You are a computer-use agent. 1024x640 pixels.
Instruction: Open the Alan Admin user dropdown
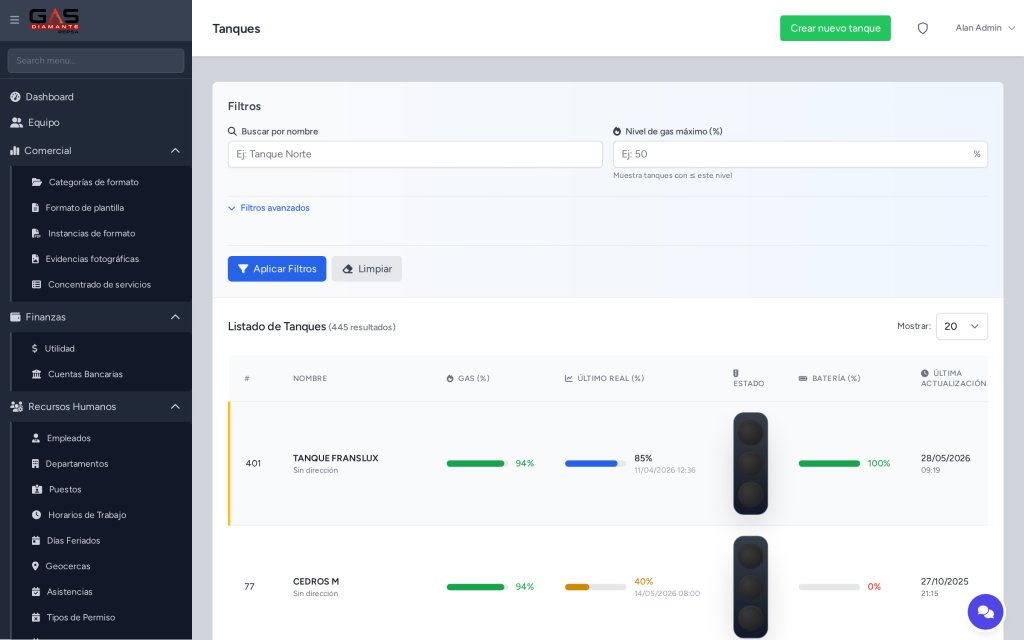pyautogui.click(x=985, y=28)
